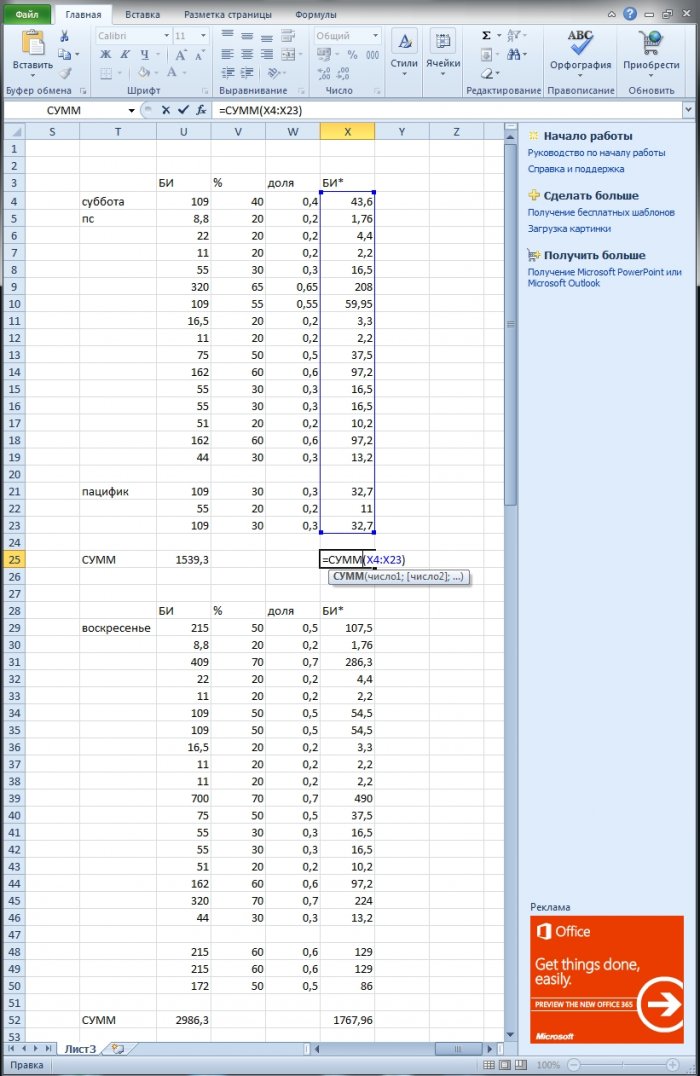The width and height of the screenshot is (700, 1076).
Task: Toggle center text alignment
Action: (247, 54)
